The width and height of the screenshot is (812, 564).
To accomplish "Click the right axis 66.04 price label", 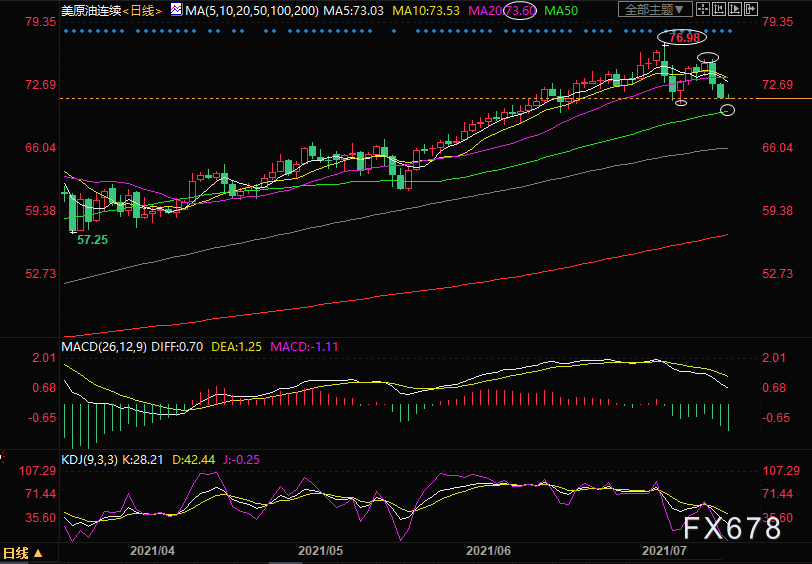I will 777,148.
